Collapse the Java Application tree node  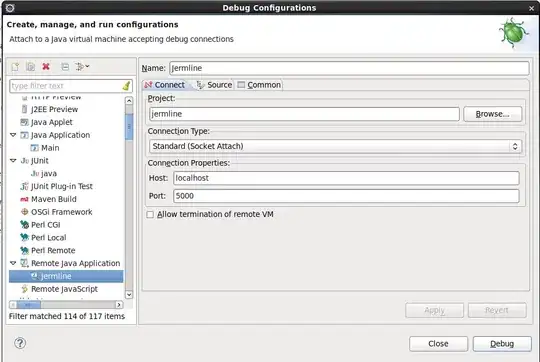[13, 135]
